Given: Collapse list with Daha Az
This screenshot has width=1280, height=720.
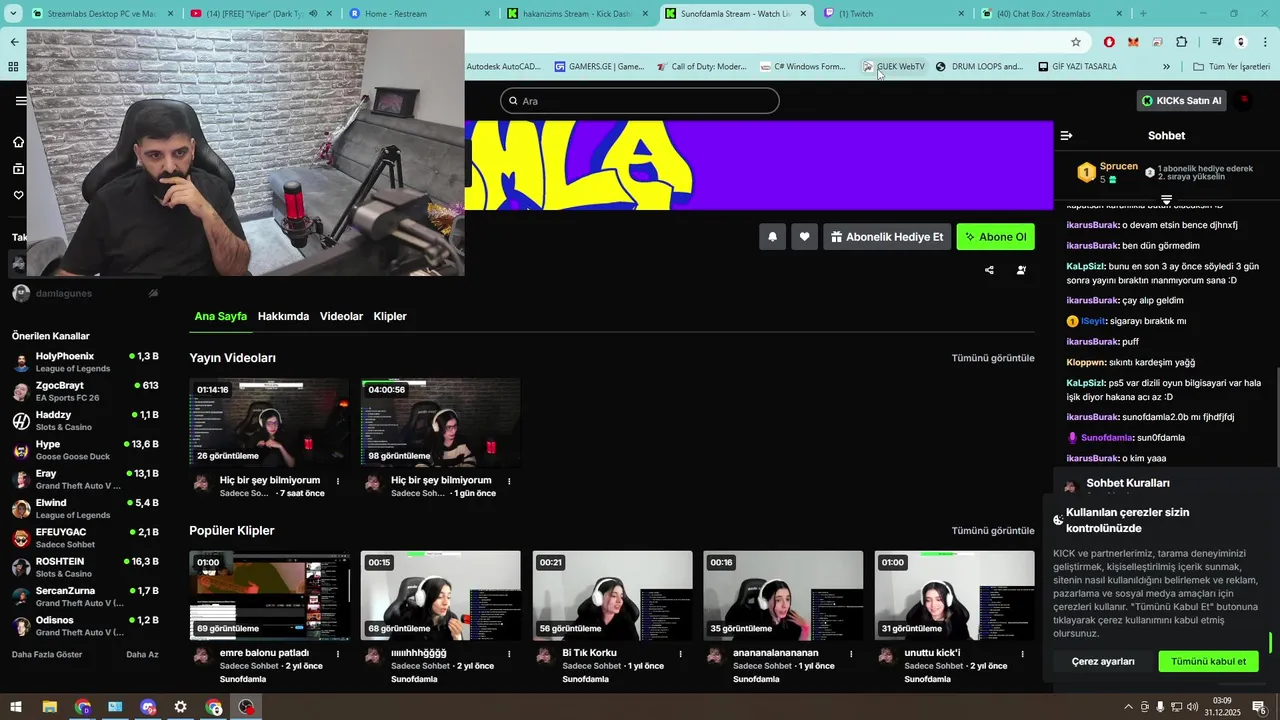Looking at the screenshot, I should (x=142, y=655).
